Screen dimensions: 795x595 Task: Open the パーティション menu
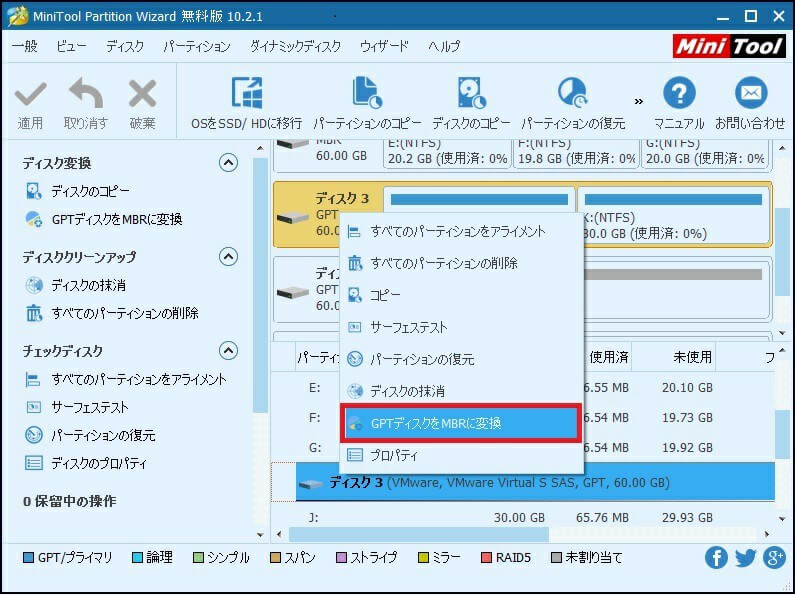point(197,47)
